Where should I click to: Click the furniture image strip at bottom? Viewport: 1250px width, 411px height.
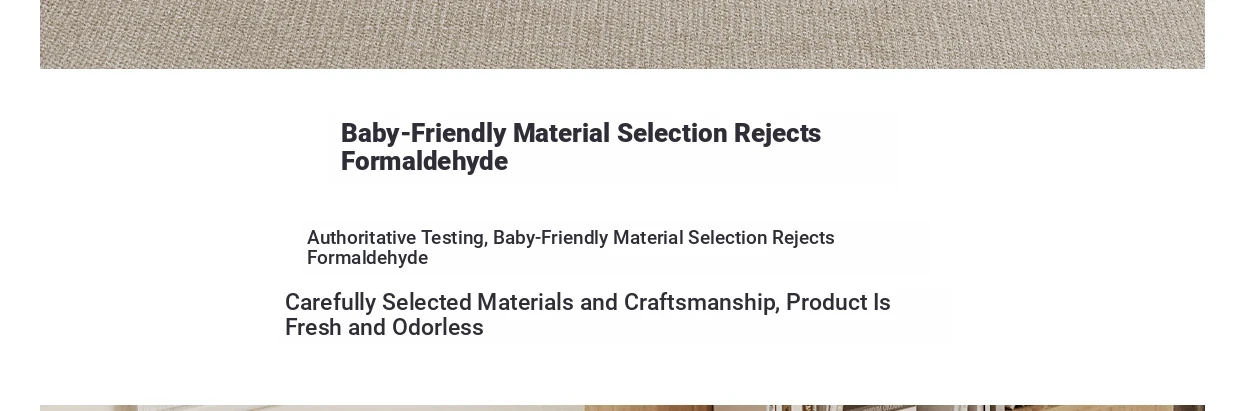(x=622, y=408)
